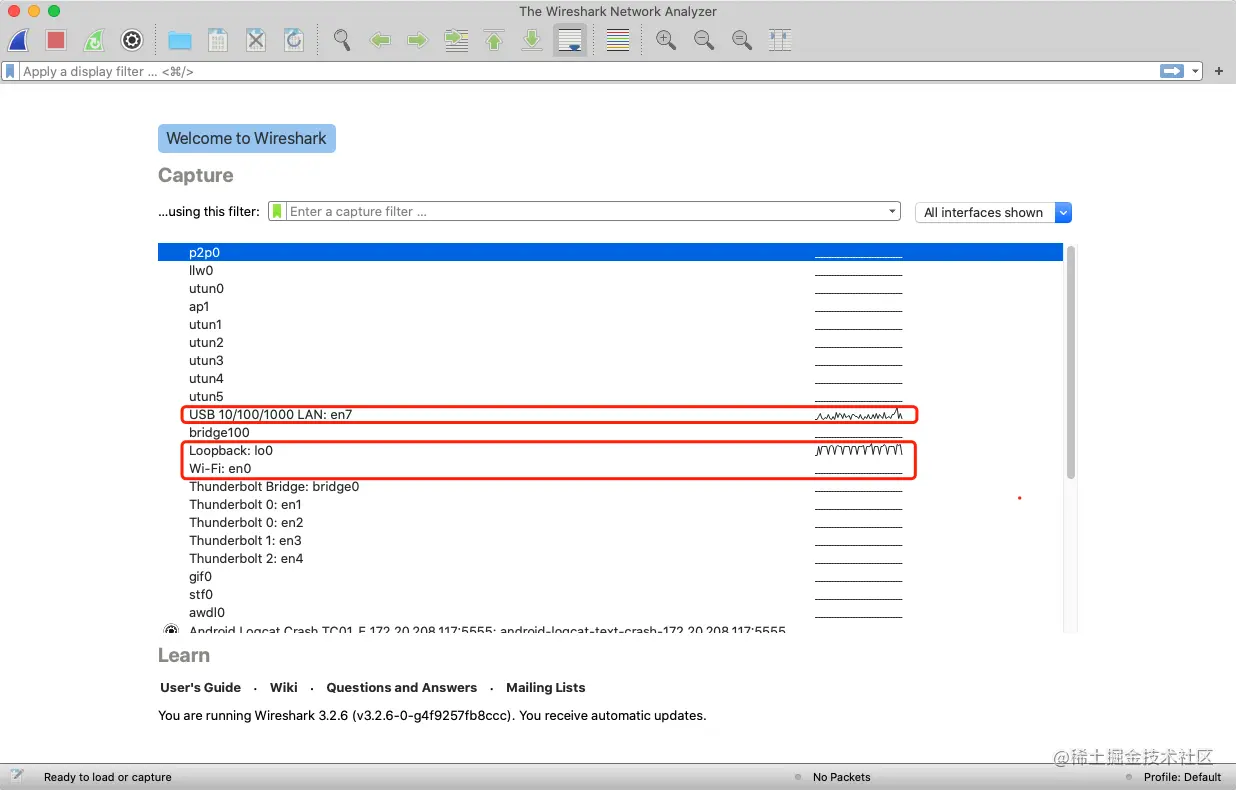The height and width of the screenshot is (790, 1236).
Task: Select Loopback: lo0 interface
Action: click(x=610, y=450)
